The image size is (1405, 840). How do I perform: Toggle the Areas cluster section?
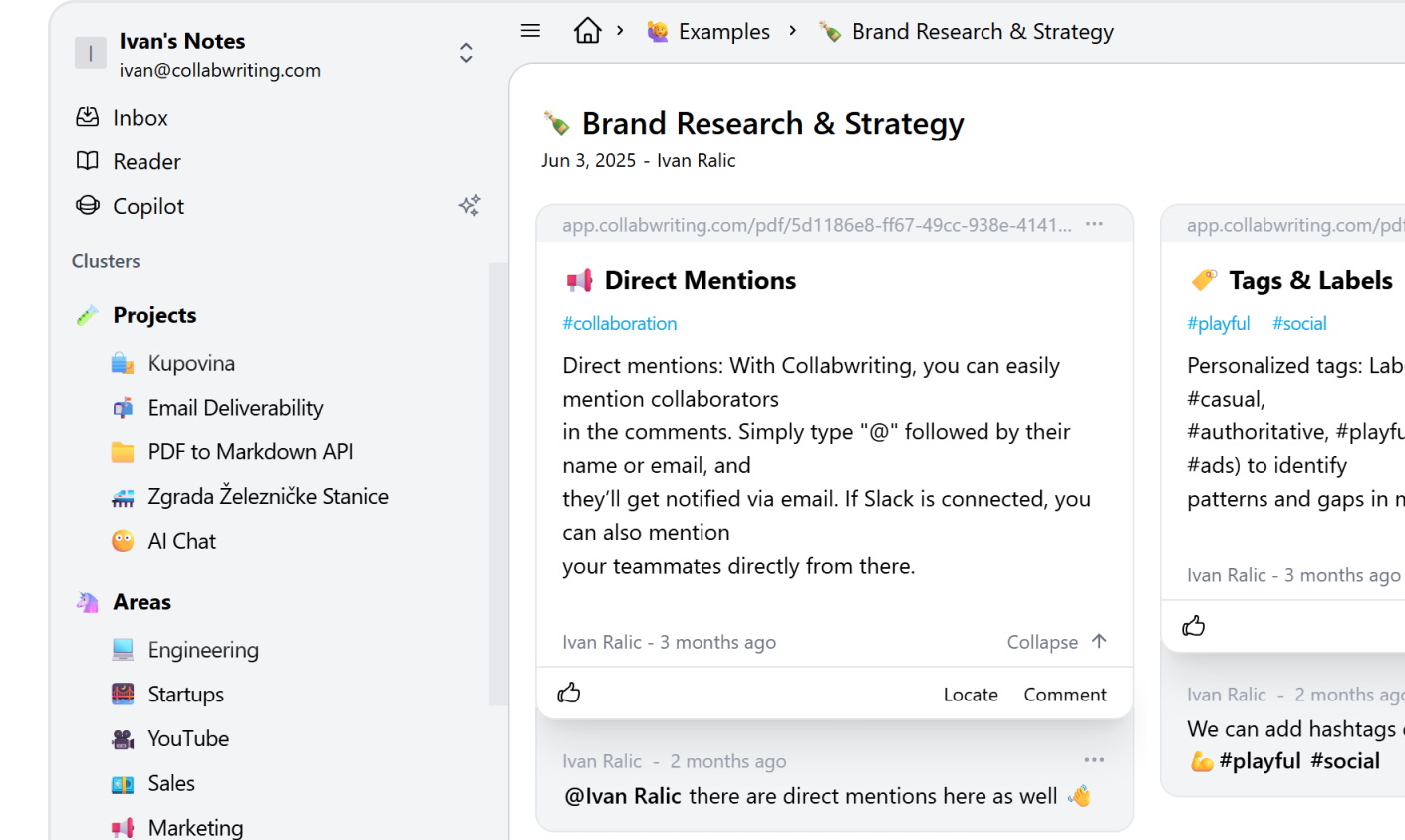(x=141, y=602)
